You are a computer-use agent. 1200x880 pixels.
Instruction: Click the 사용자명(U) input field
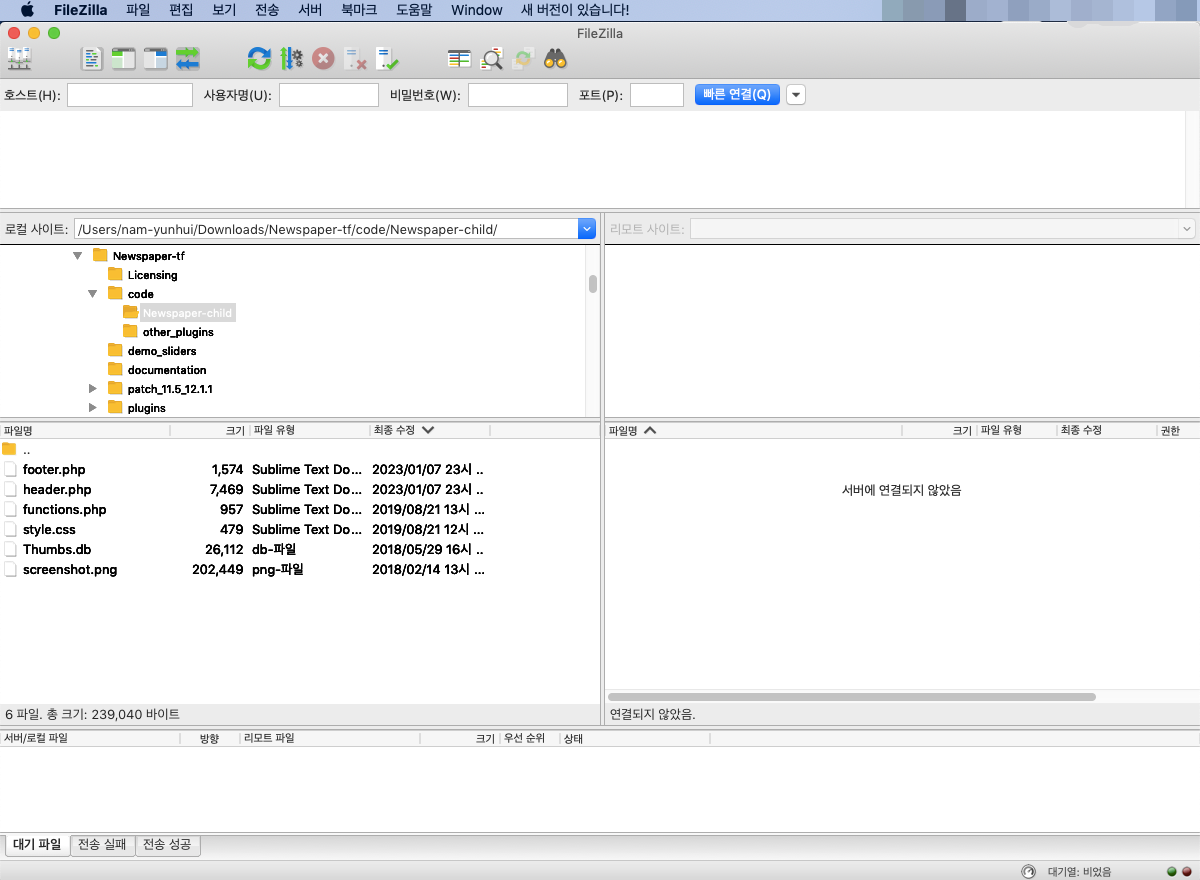[x=329, y=95]
